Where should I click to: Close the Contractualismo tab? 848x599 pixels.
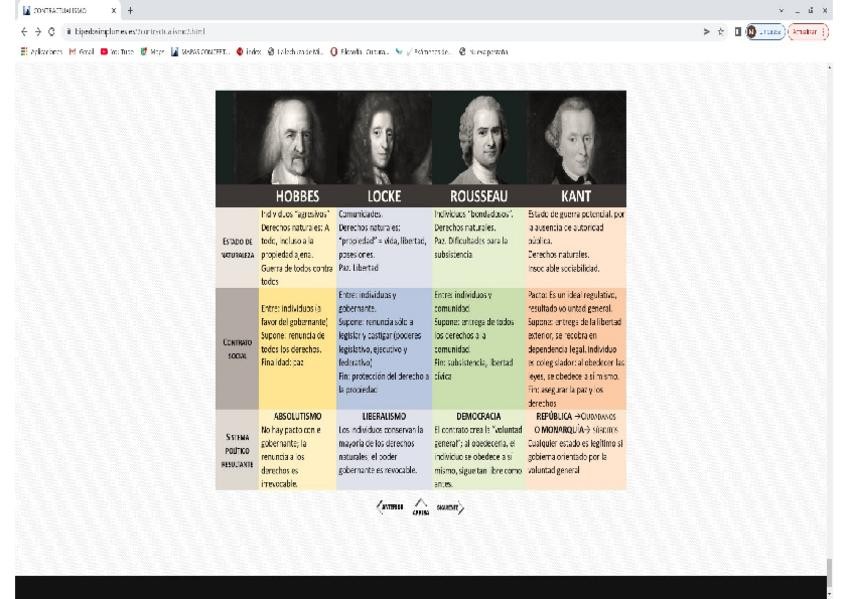(x=112, y=10)
